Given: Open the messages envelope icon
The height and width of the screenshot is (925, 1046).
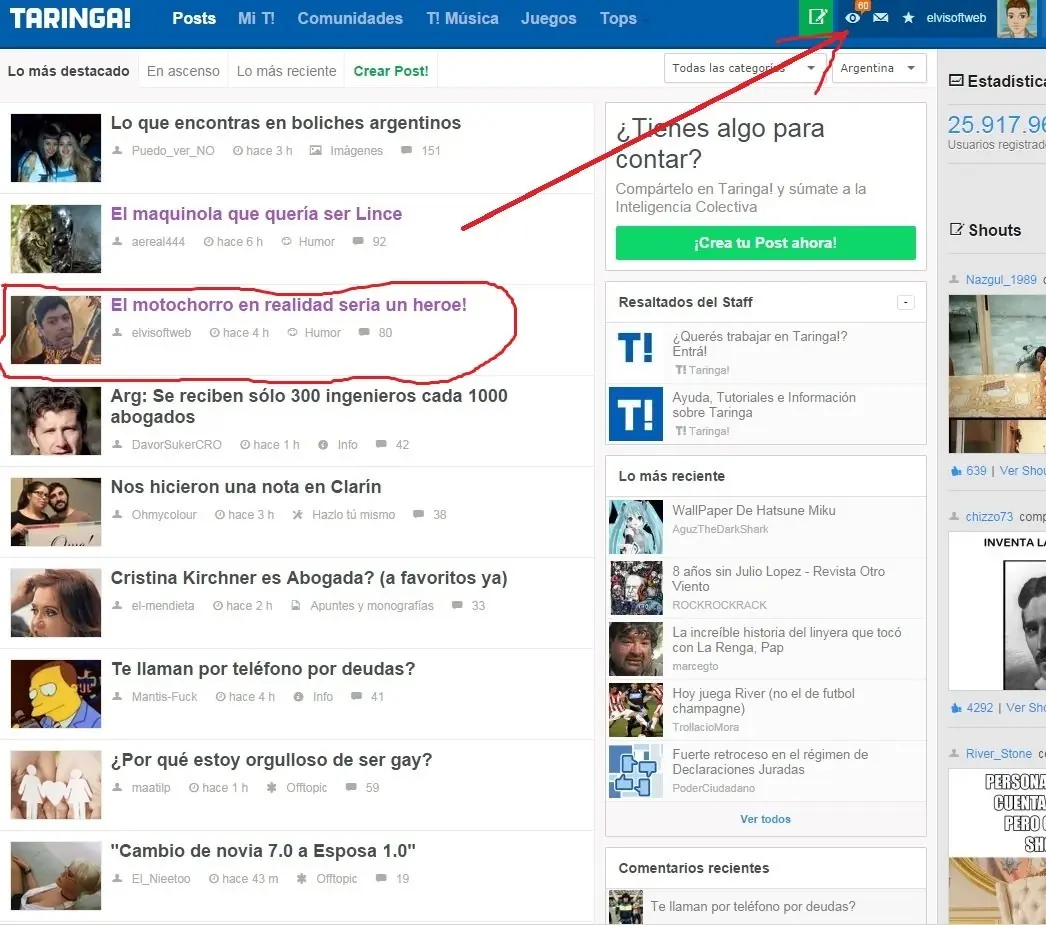Looking at the screenshot, I should (881, 18).
